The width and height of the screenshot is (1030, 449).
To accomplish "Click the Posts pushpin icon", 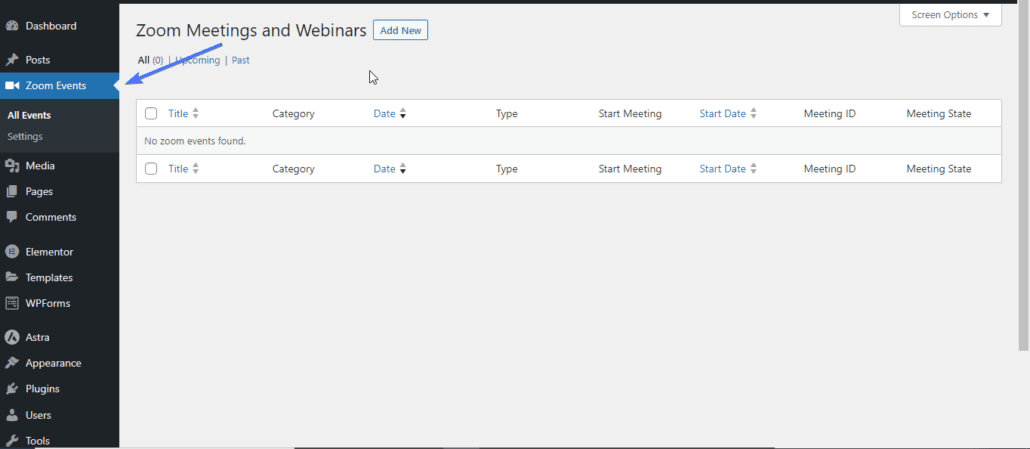I will pyautogui.click(x=11, y=60).
